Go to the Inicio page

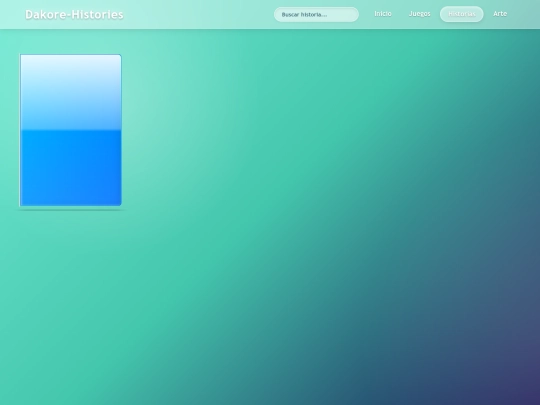(383, 14)
